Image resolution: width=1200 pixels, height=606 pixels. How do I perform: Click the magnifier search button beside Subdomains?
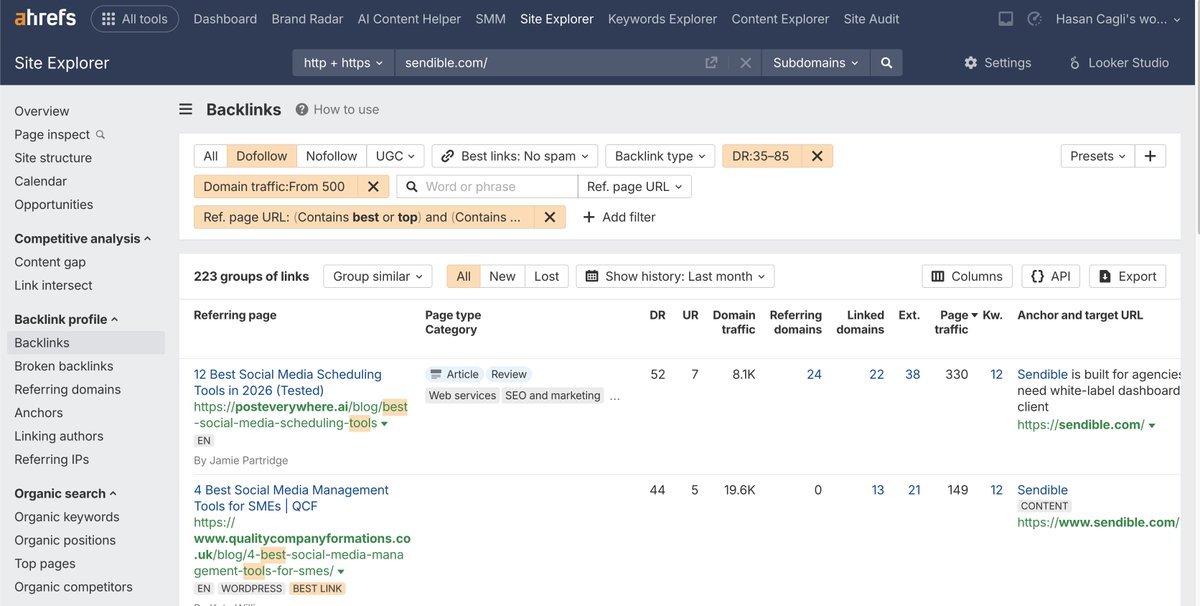pyautogui.click(x=886, y=63)
